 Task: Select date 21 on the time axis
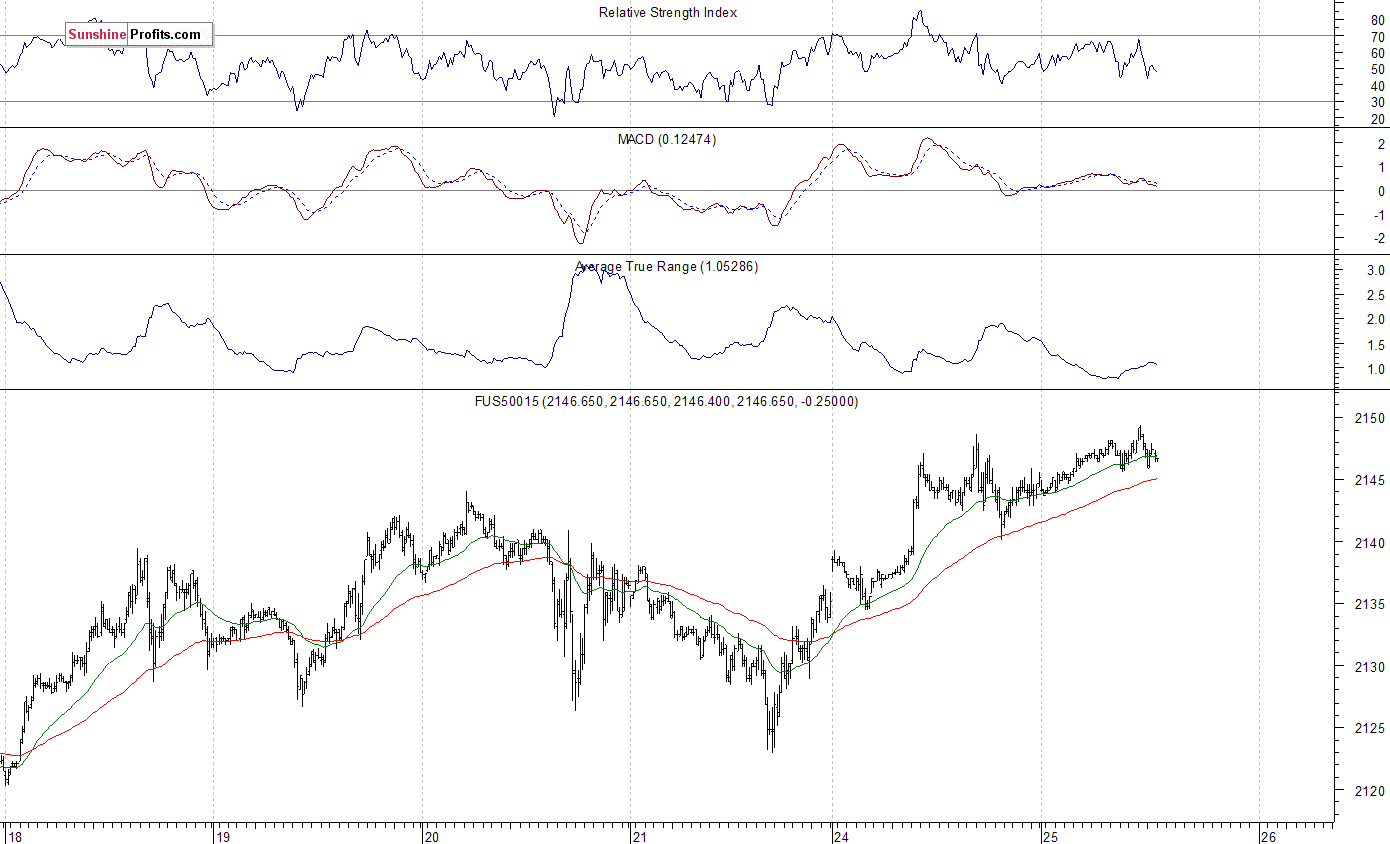click(640, 836)
